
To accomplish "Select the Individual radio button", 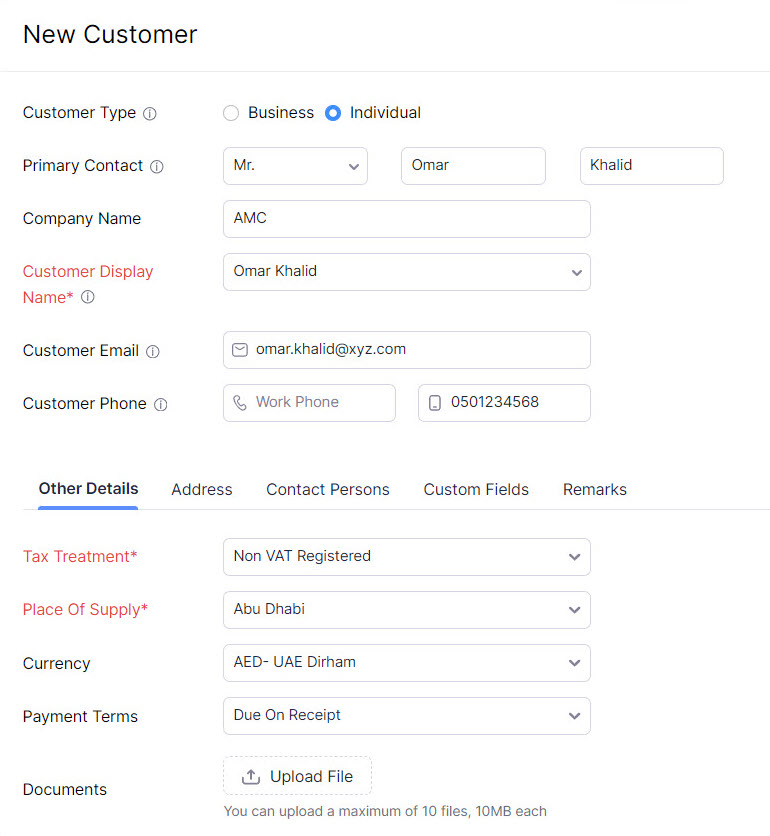I will tap(333, 113).
